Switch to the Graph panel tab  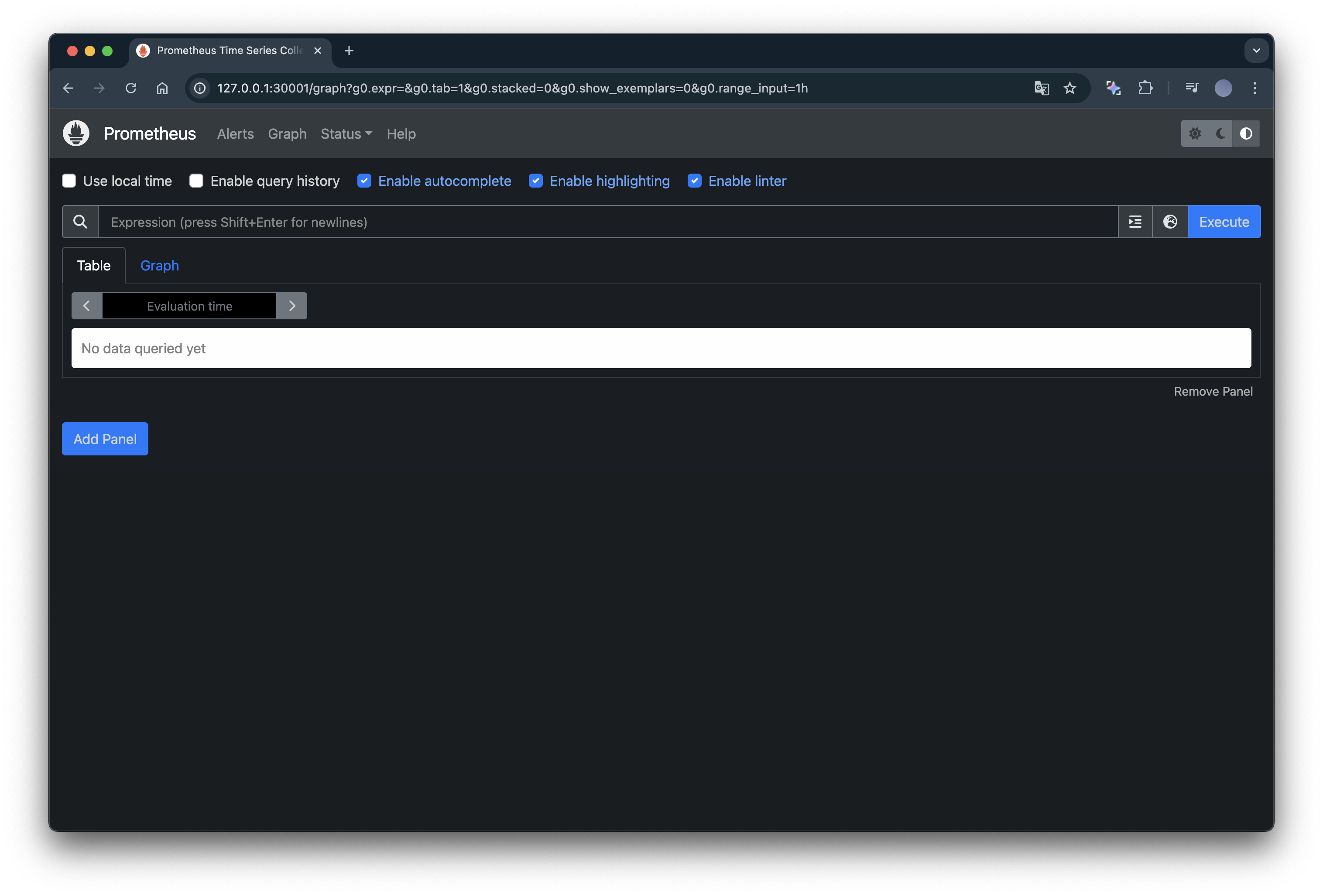point(159,266)
